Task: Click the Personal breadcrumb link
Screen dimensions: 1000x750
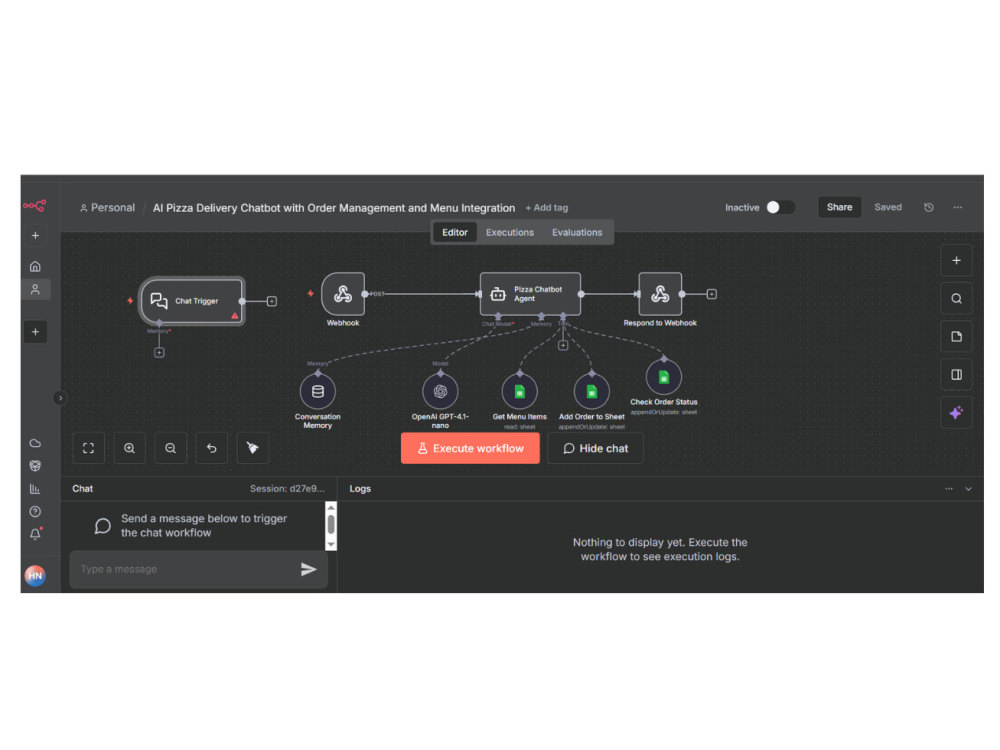Action: [107, 208]
